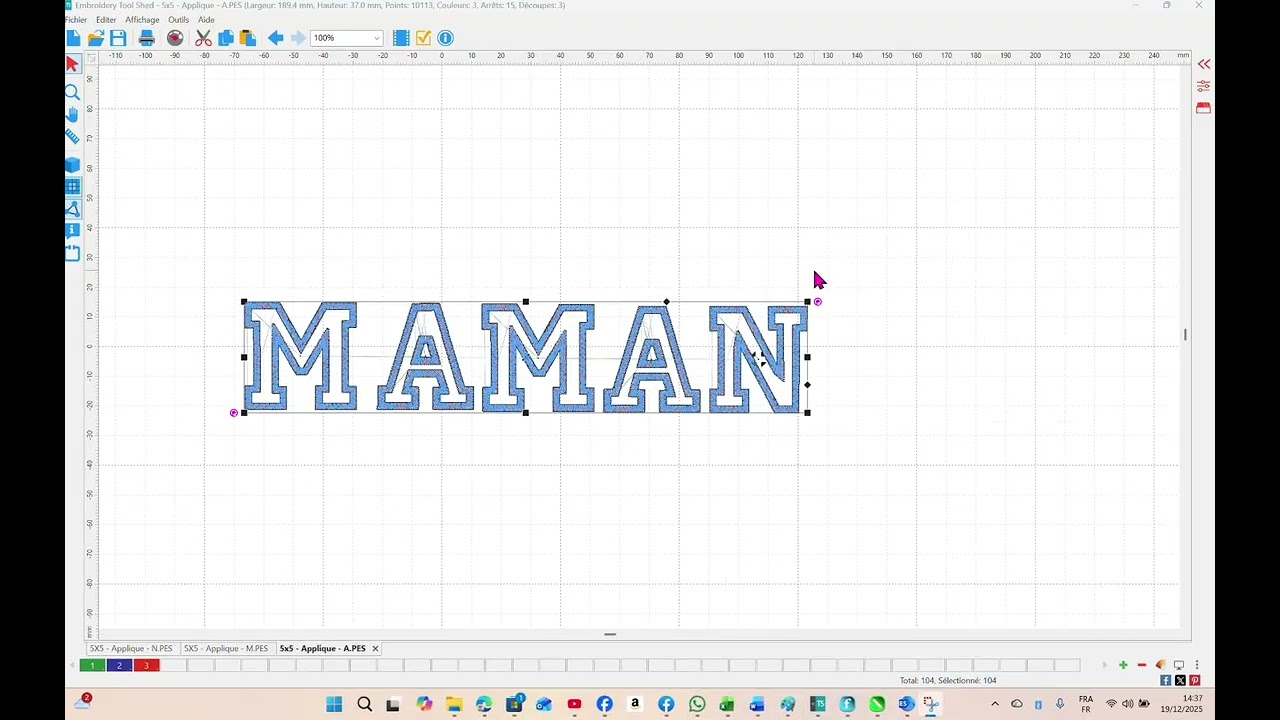Screen dimensions: 1280x720
Task: Select blue color swatch 2
Action: click(119, 665)
